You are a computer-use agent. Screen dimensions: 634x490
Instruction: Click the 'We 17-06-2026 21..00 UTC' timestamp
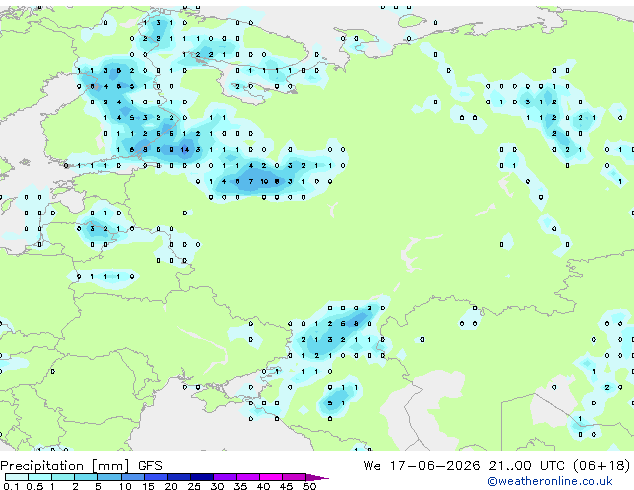(464, 466)
